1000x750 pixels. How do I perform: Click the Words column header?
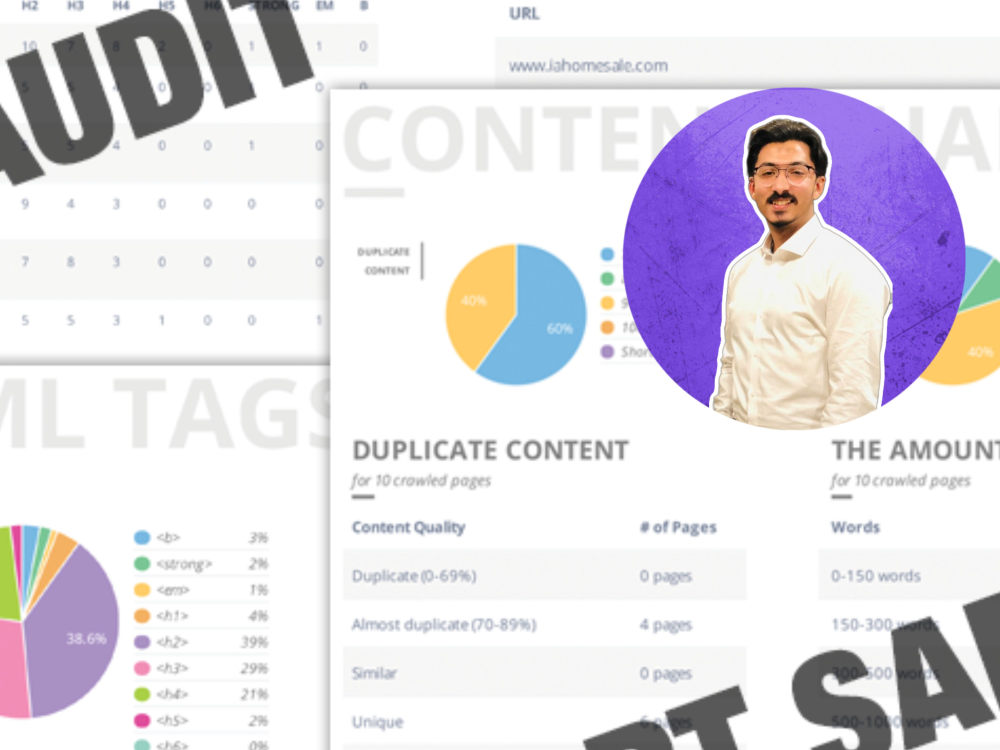click(x=855, y=527)
